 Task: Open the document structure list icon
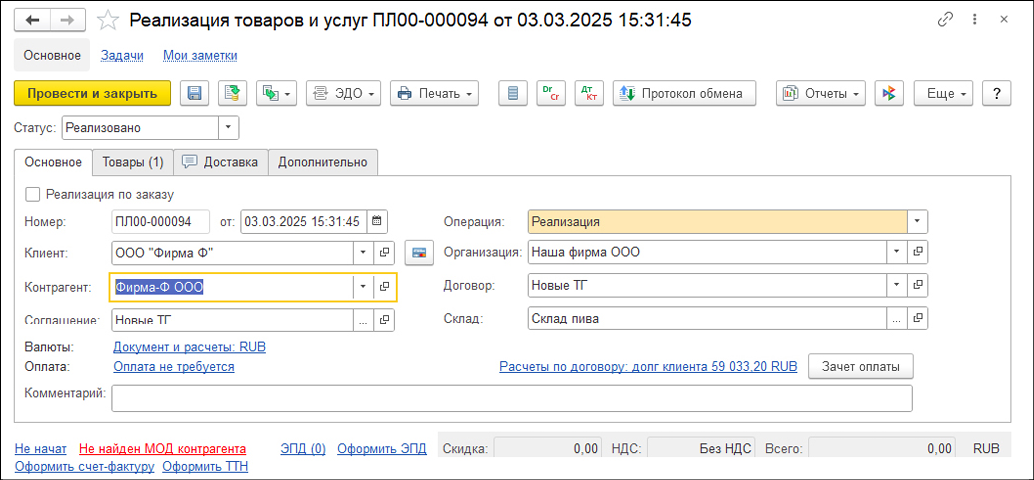point(513,93)
